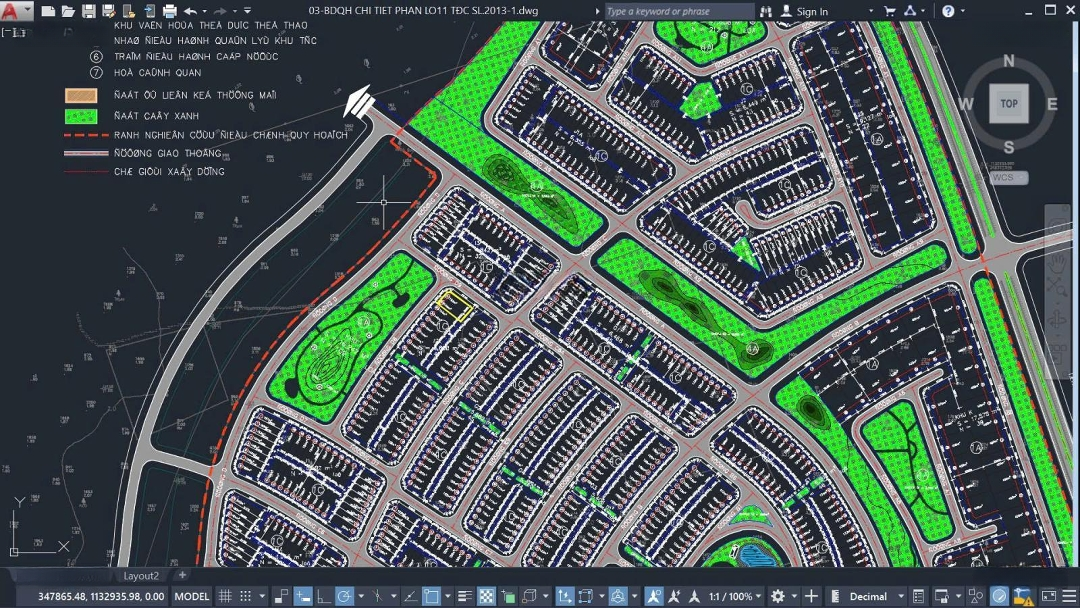1080x608 pixels.
Task: Create a new drawing with New icon
Action: [x=48, y=11]
